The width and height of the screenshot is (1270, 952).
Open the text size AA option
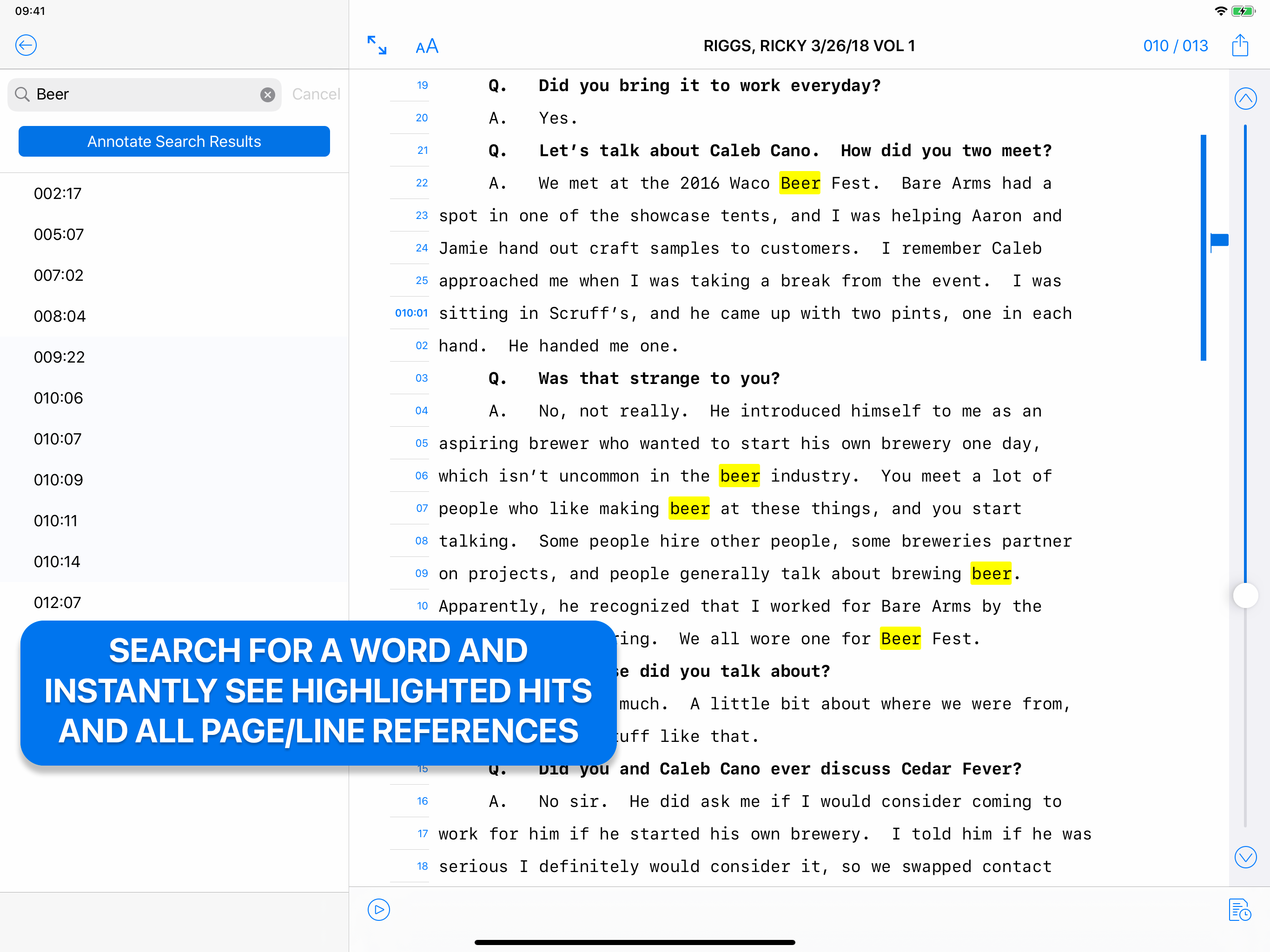click(427, 46)
